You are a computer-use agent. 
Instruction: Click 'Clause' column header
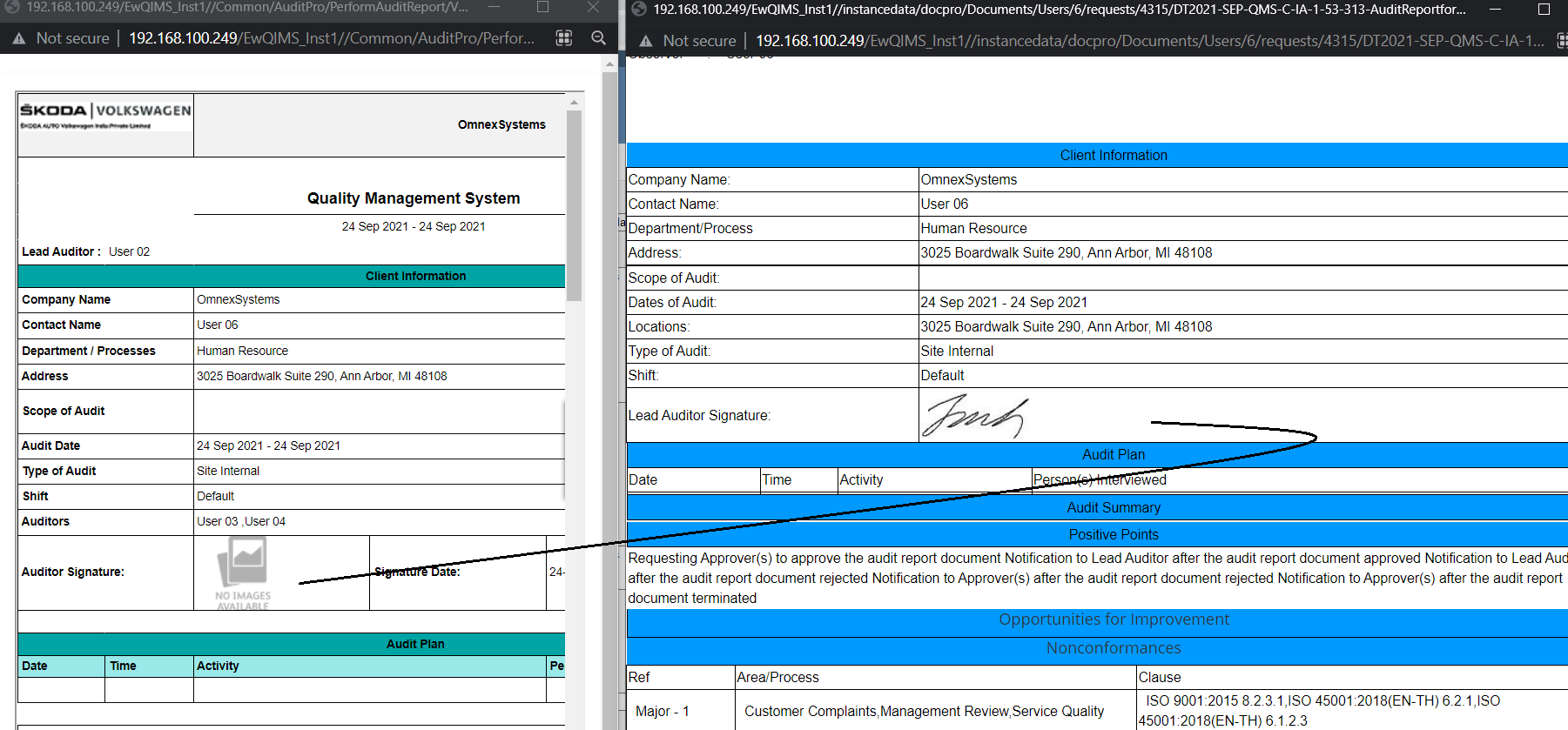(x=1160, y=677)
